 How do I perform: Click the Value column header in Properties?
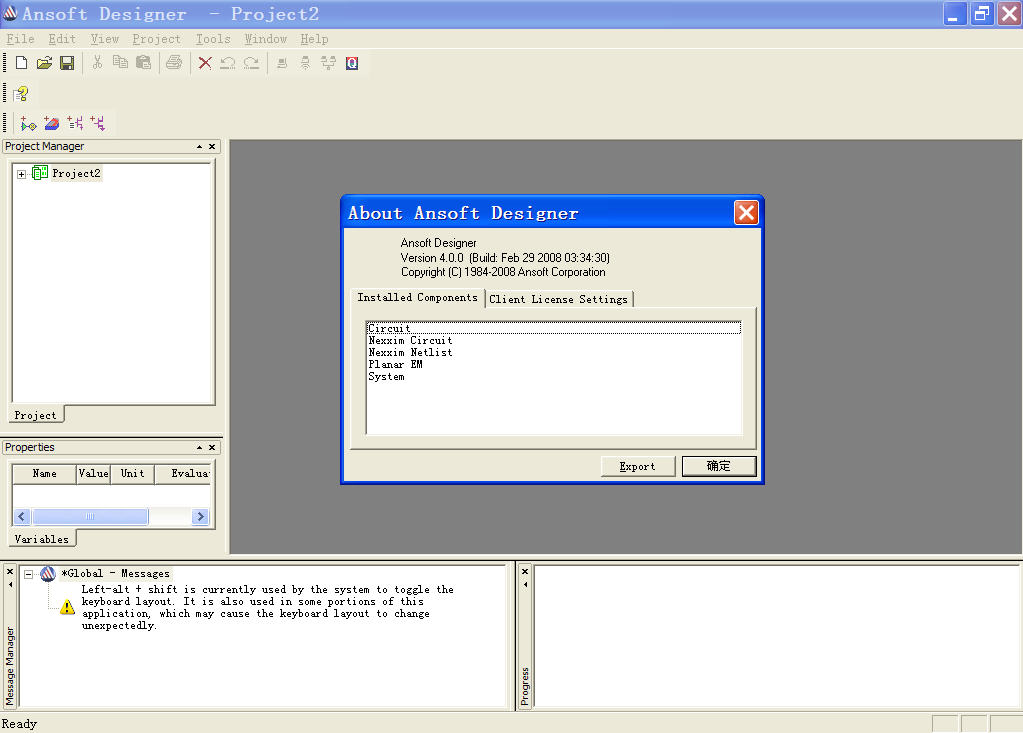93,473
